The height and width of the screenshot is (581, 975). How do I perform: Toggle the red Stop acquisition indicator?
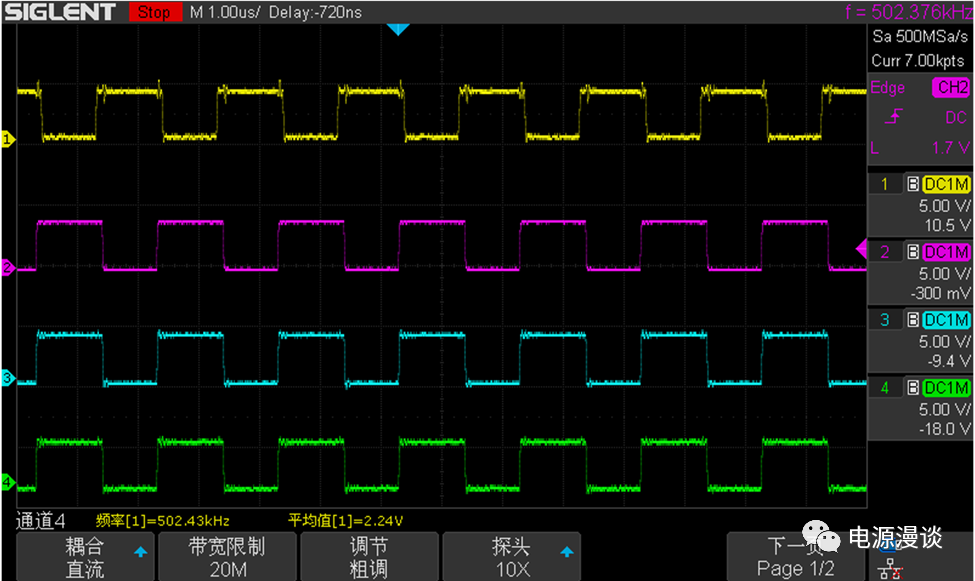click(x=153, y=12)
